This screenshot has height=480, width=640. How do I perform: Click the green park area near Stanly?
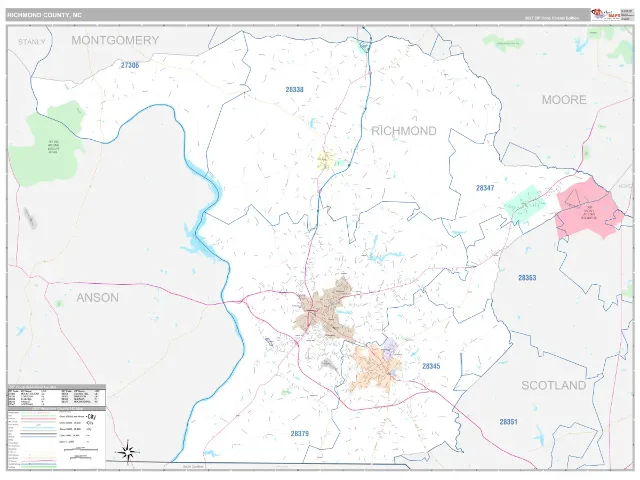pyautogui.click(x=49, y=144)
